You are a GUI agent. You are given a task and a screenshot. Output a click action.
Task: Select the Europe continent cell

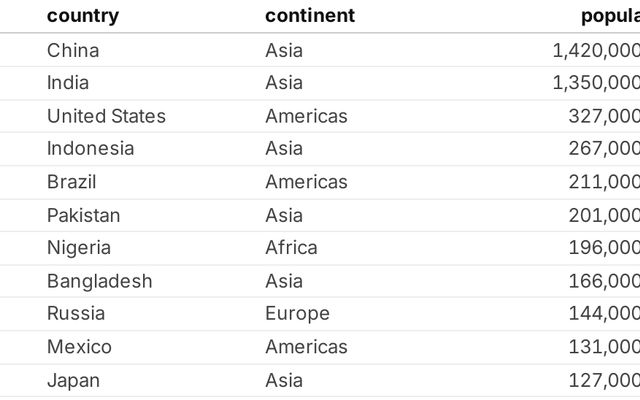(297, 314)
